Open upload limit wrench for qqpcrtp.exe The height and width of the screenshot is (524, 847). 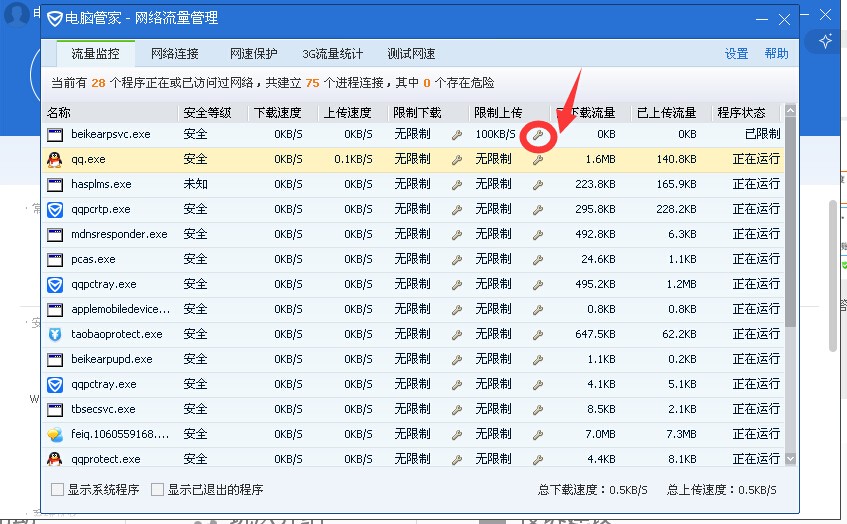click(537, 210)
